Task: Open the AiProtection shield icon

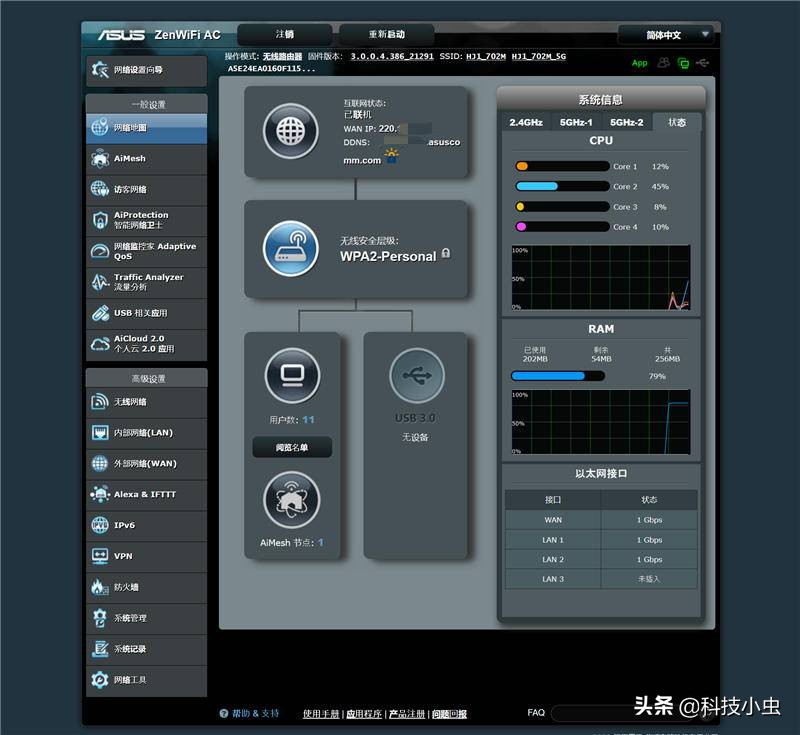Action: click(x=100, y=220)
